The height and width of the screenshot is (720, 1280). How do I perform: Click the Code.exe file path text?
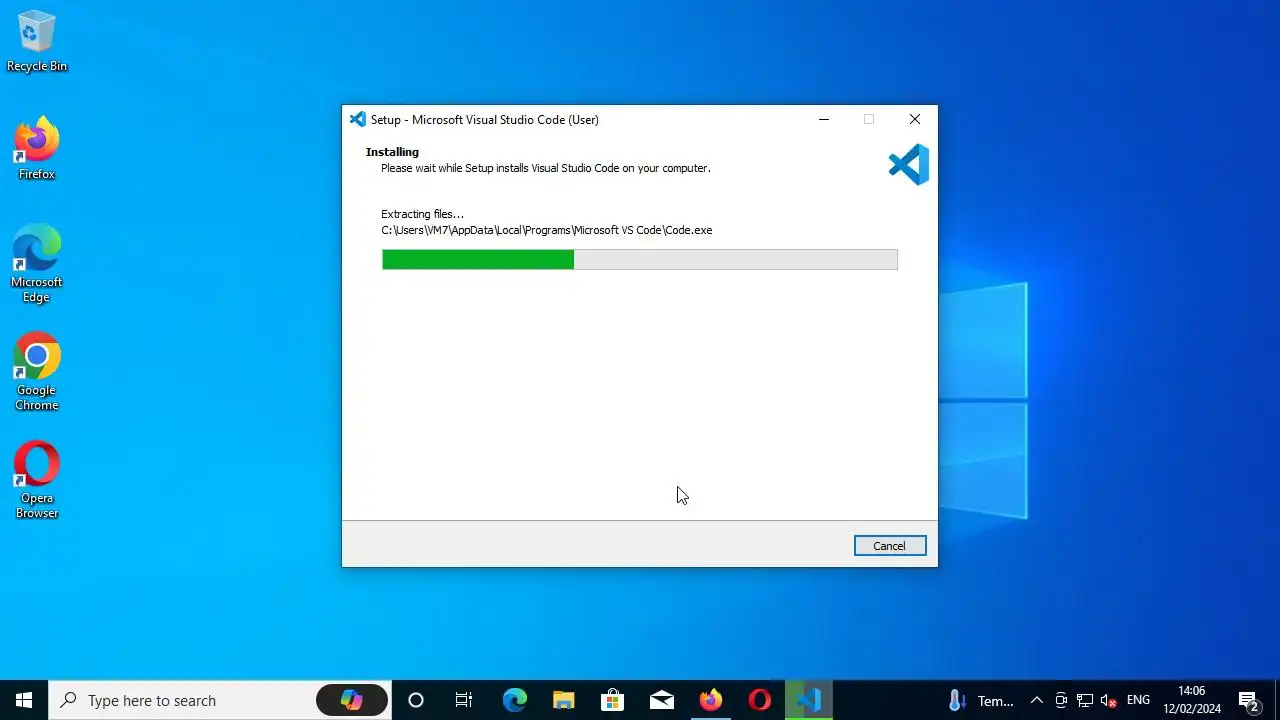pos(547,230)
